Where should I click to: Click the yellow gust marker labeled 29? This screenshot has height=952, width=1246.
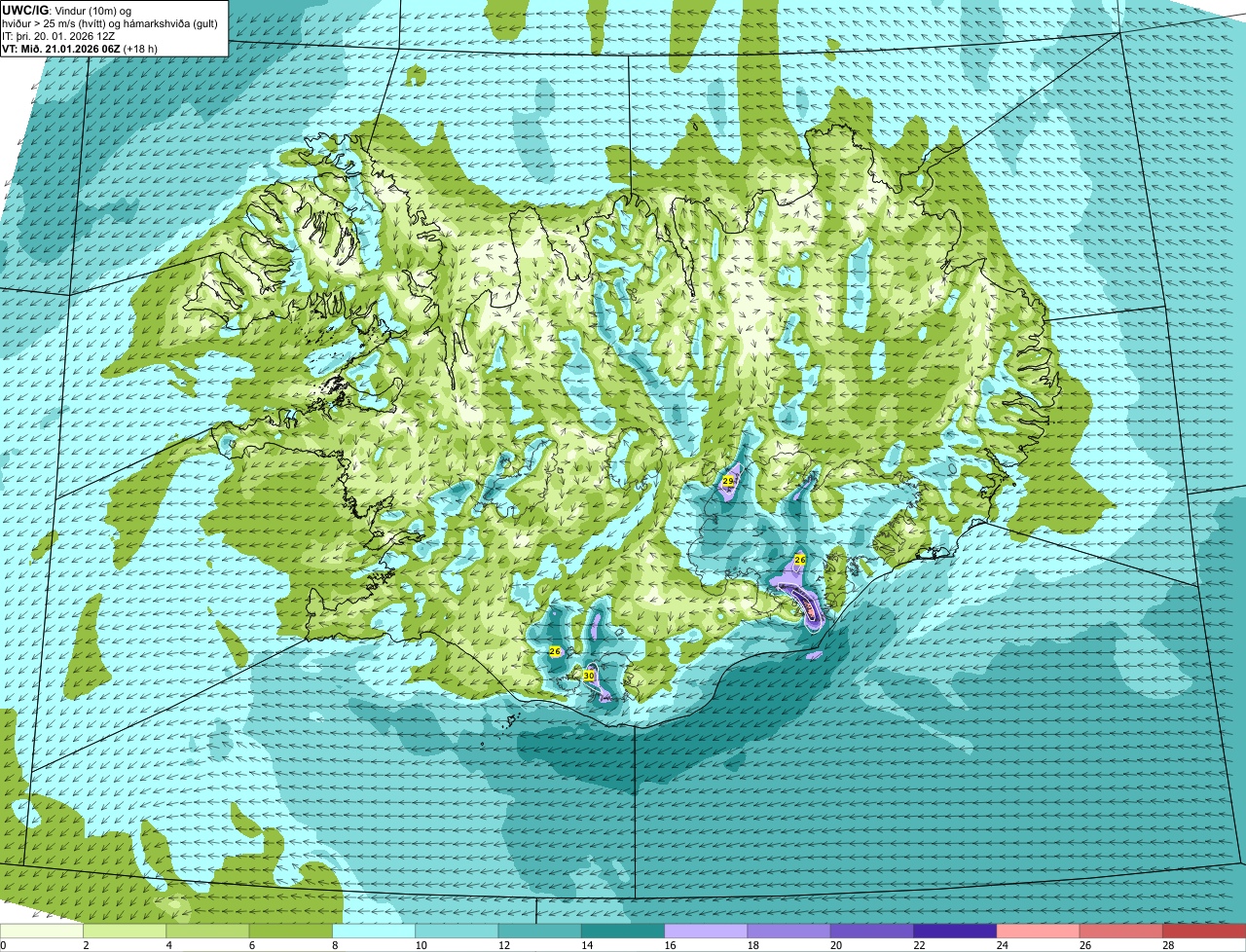coord(728,481)
